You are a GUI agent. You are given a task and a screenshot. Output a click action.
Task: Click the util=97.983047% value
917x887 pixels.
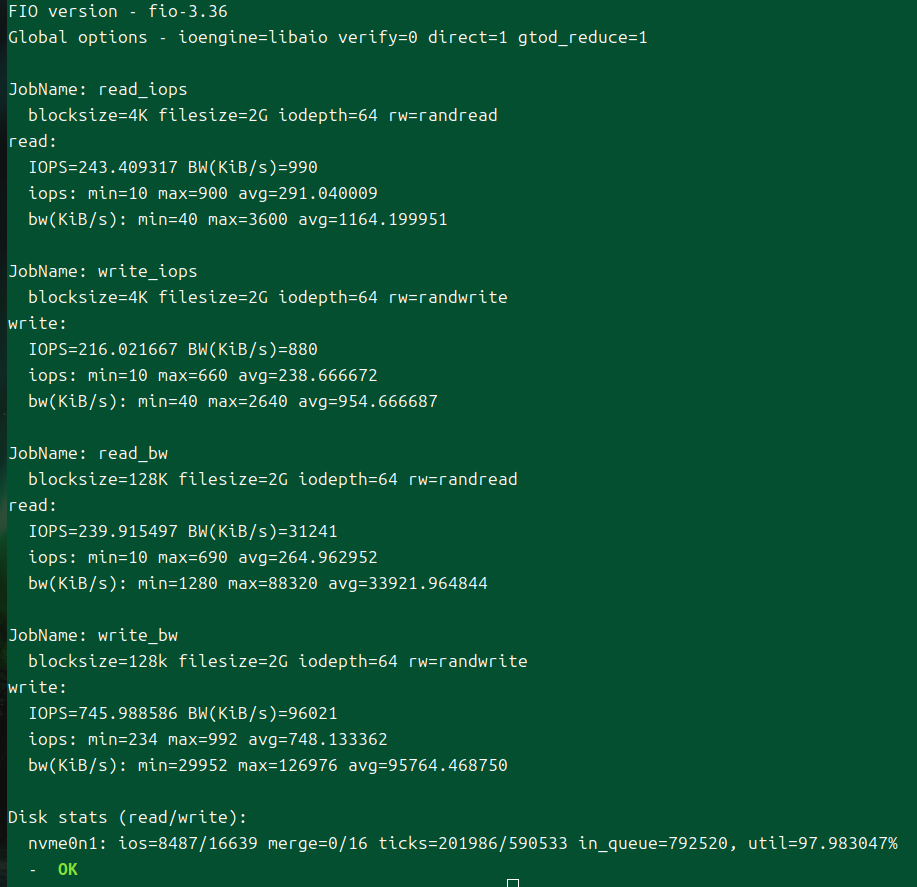click(823, 843)
